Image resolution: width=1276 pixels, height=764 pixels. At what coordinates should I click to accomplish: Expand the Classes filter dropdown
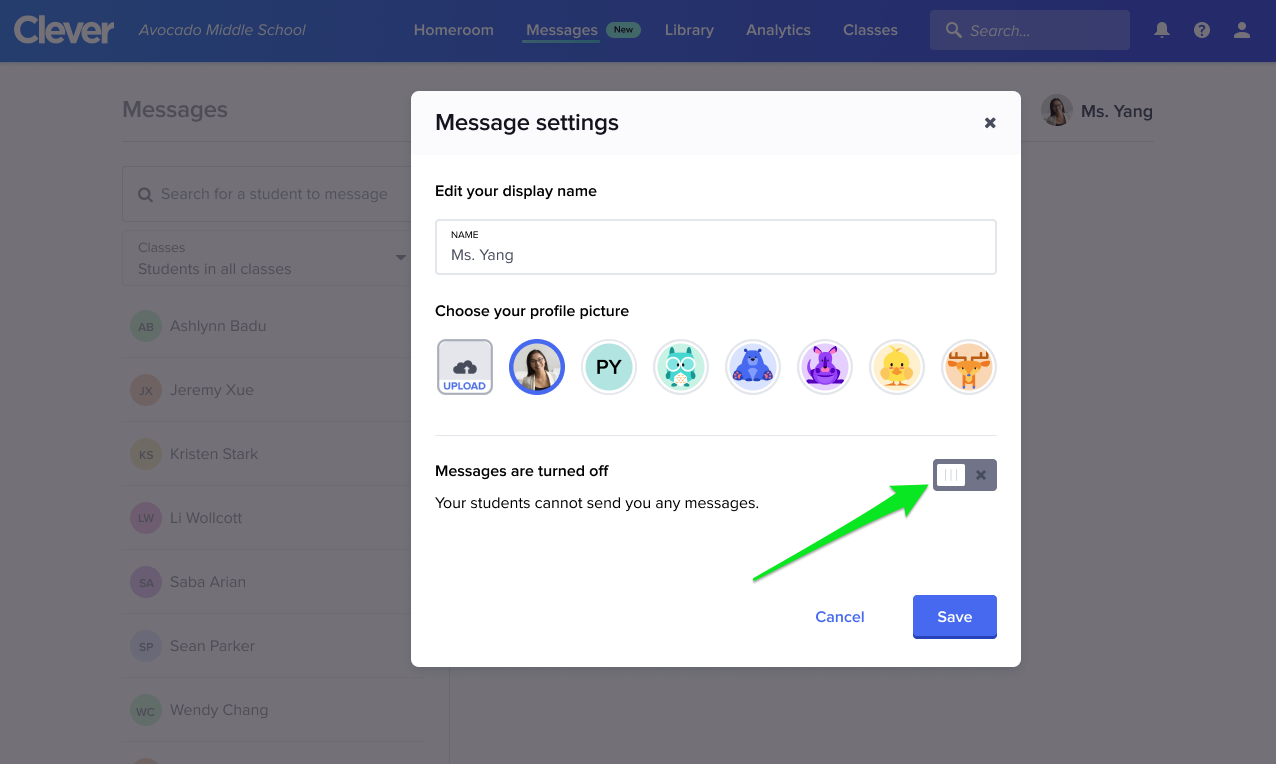[x=400, y=257]
